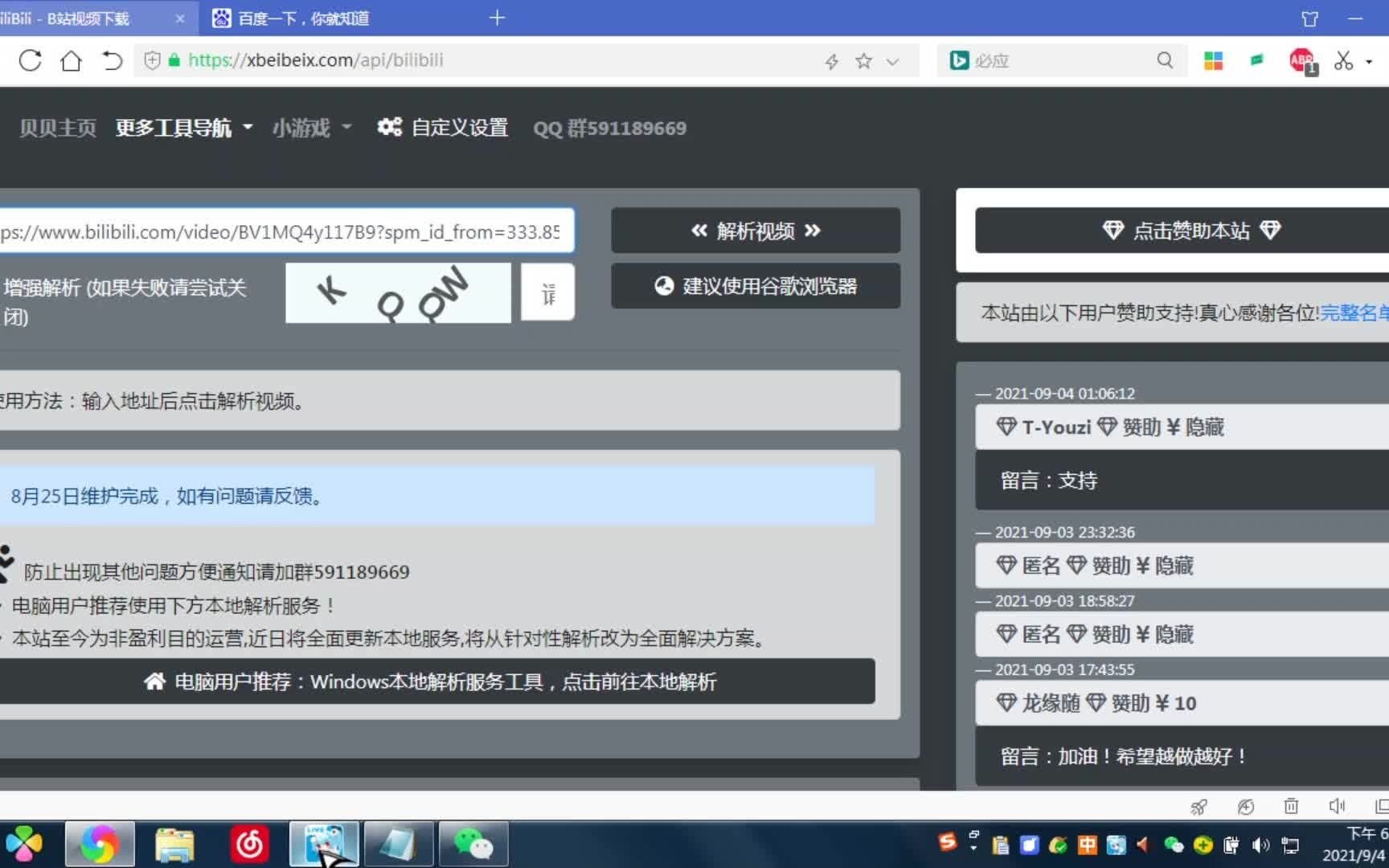Toggle the Chinese input mode 中 icon
The image size is (1389, 868).
[1087, 845]
